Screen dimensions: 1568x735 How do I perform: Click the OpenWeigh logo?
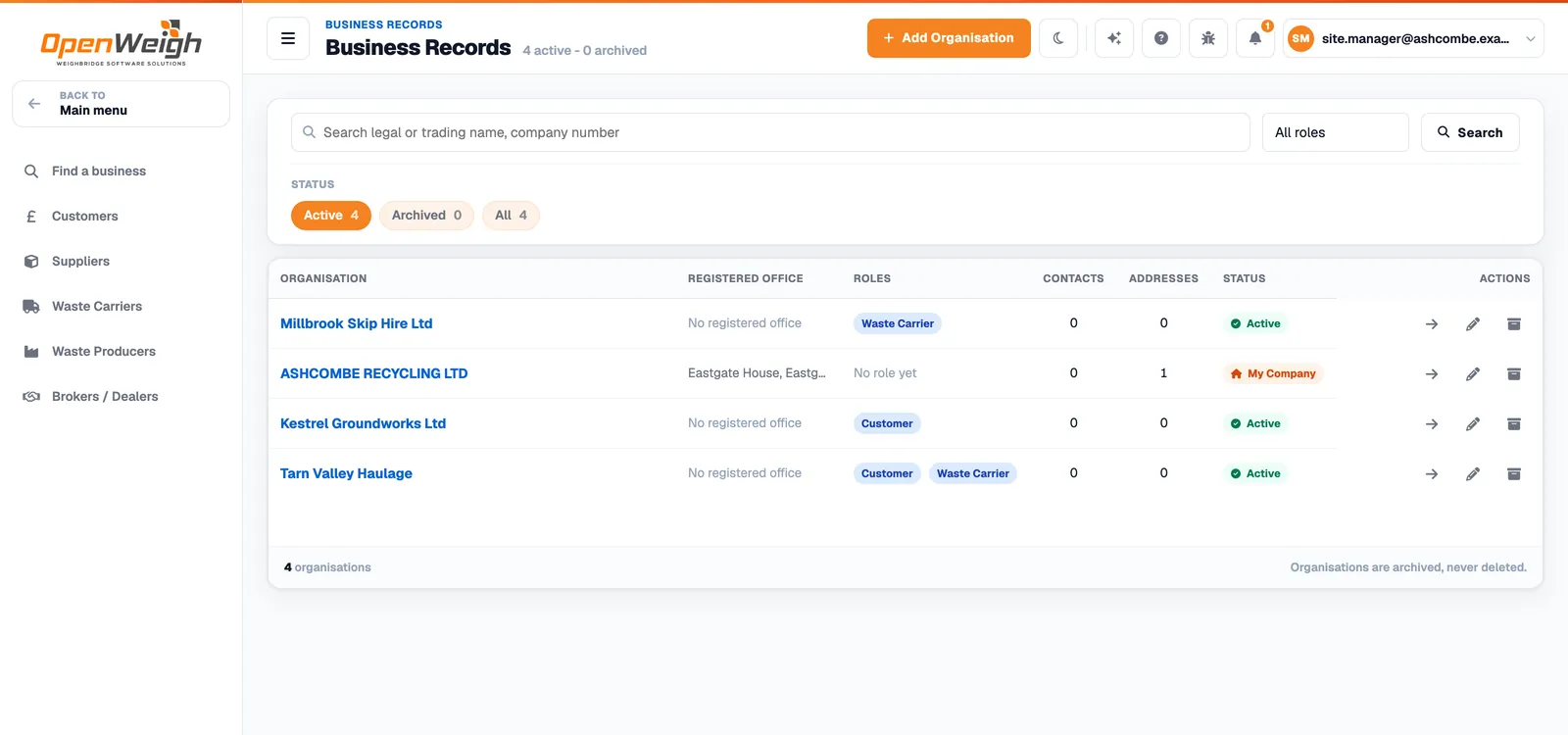point(121,43)
